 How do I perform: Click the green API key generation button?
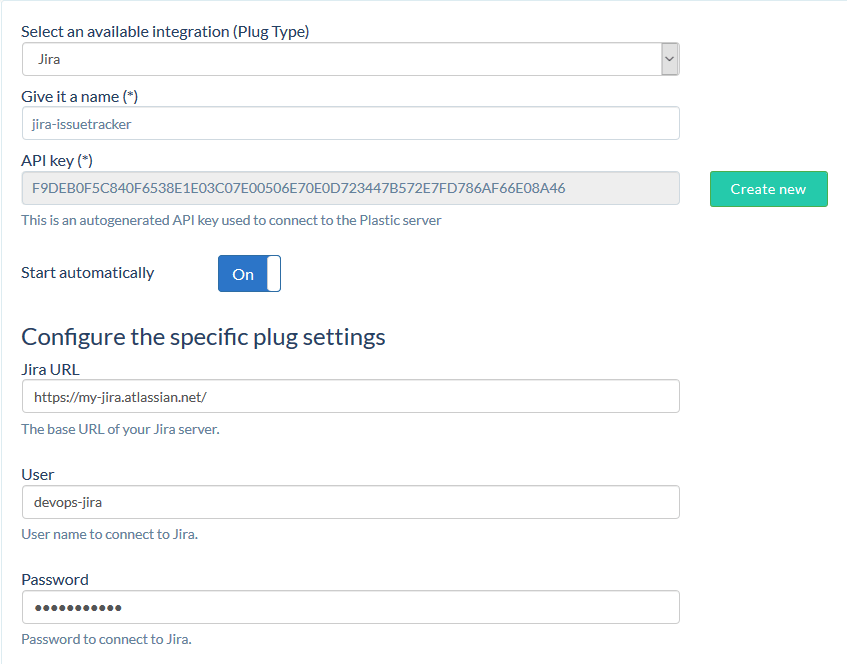[768, 188]
